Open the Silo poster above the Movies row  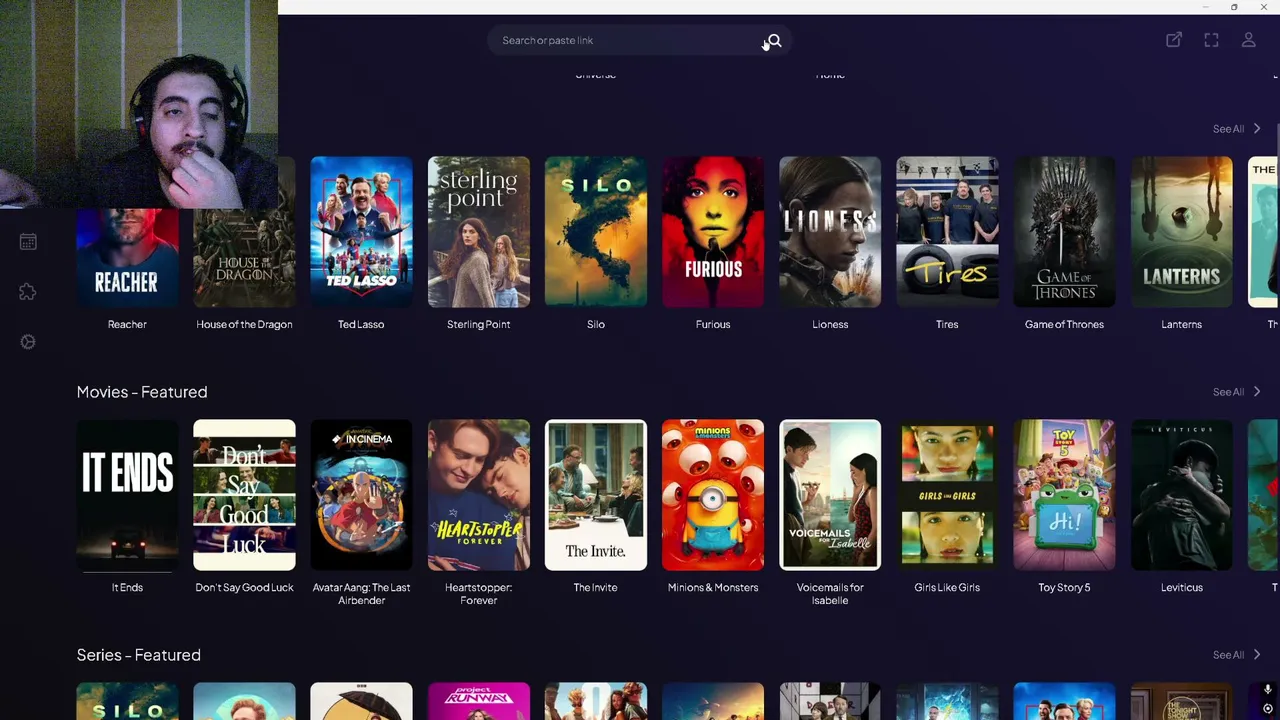point(596,232)
